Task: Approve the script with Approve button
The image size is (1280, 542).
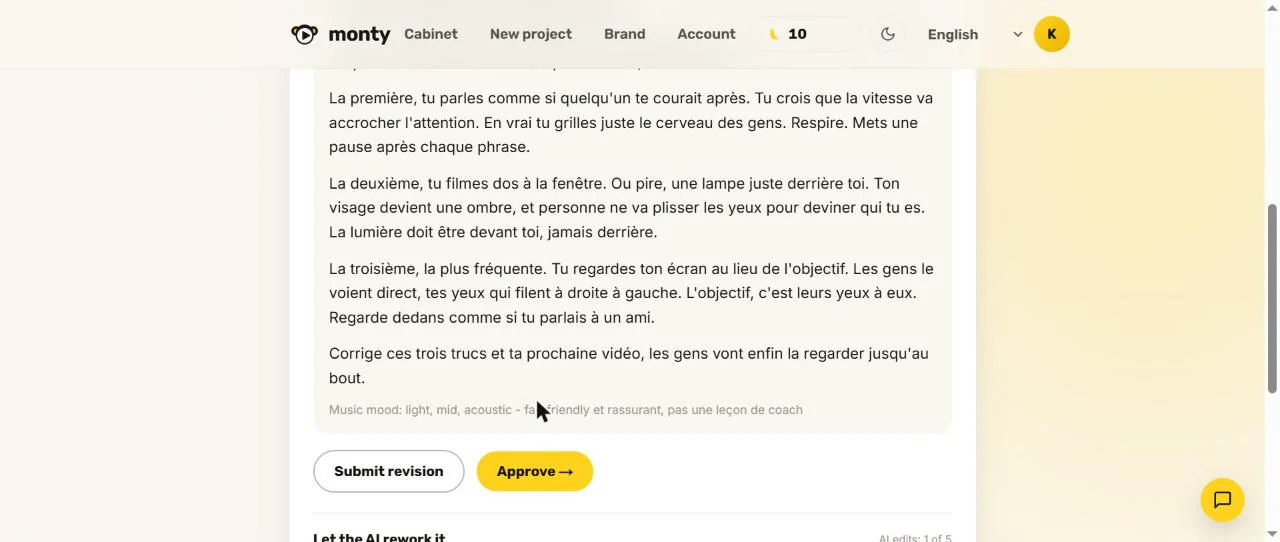Action: 535,471
